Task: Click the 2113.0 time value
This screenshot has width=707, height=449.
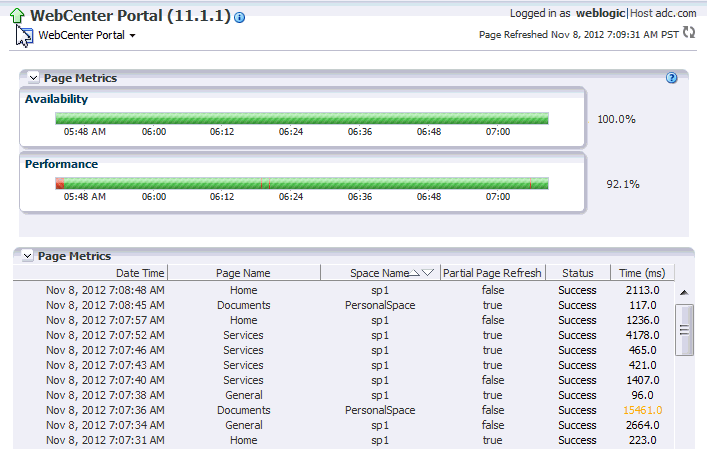Action: coord(643,290)
